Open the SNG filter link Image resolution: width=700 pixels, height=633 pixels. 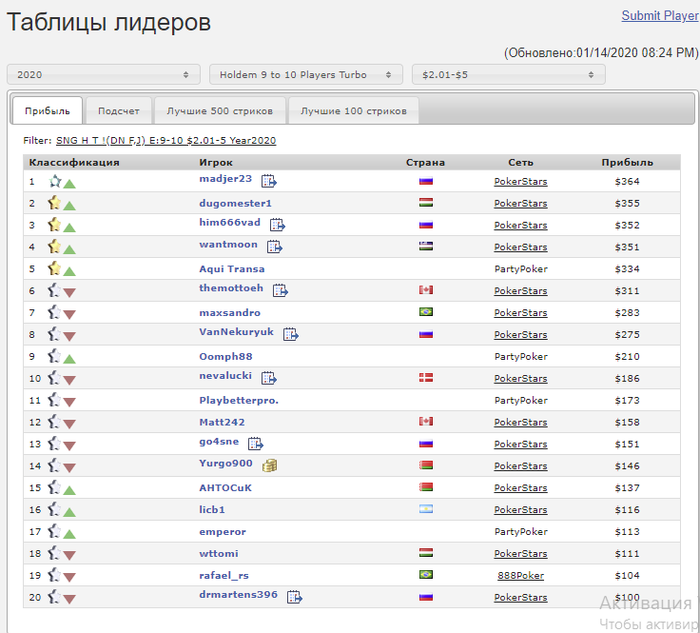tap(166, 141)
